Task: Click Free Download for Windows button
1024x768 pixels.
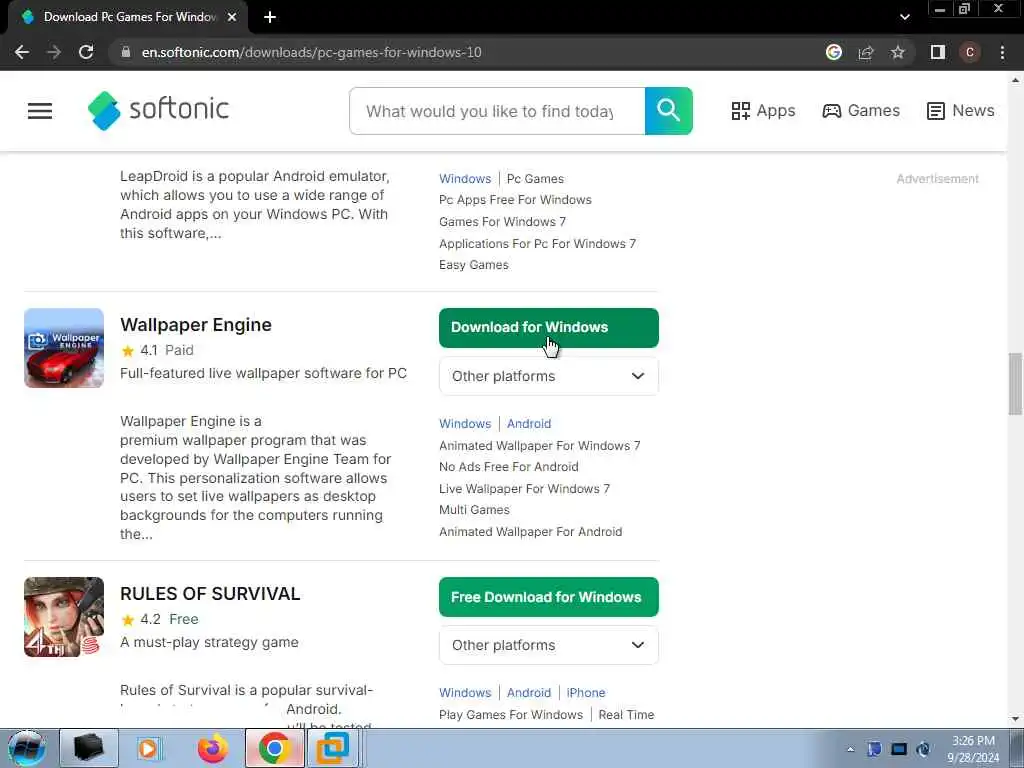Action: (549, 597)
